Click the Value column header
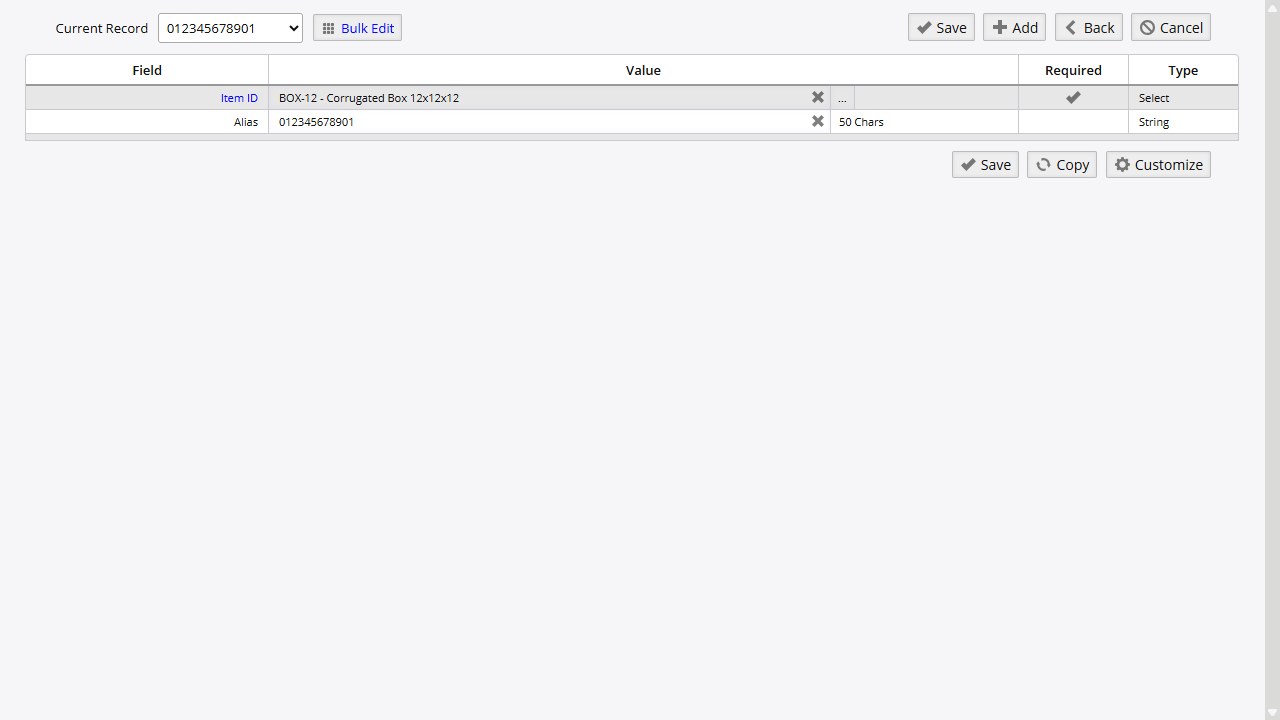The height and width of the screenshot is (720, 1280). tap(643, 70)
